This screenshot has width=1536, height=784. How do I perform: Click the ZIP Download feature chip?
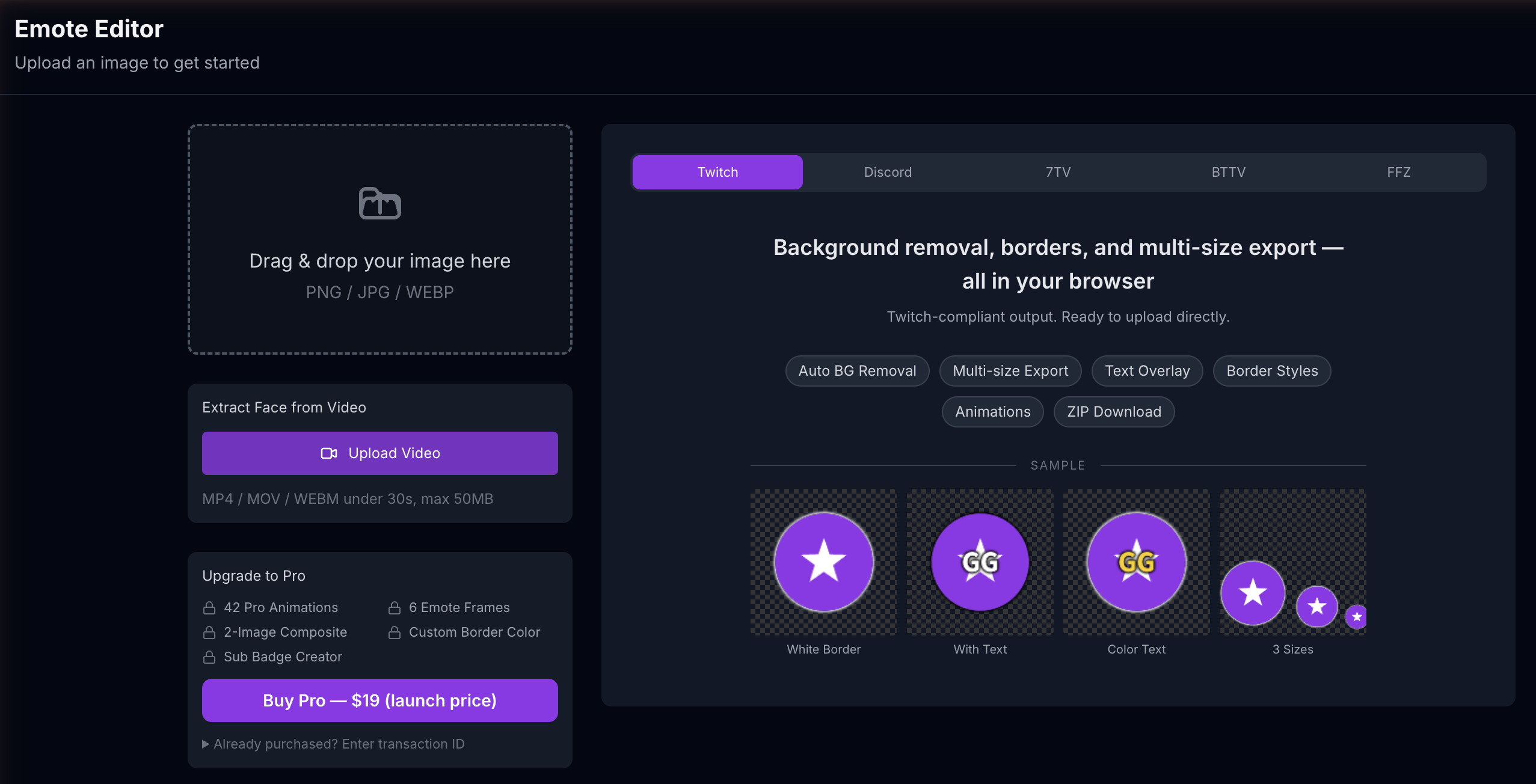(1113, 412)
